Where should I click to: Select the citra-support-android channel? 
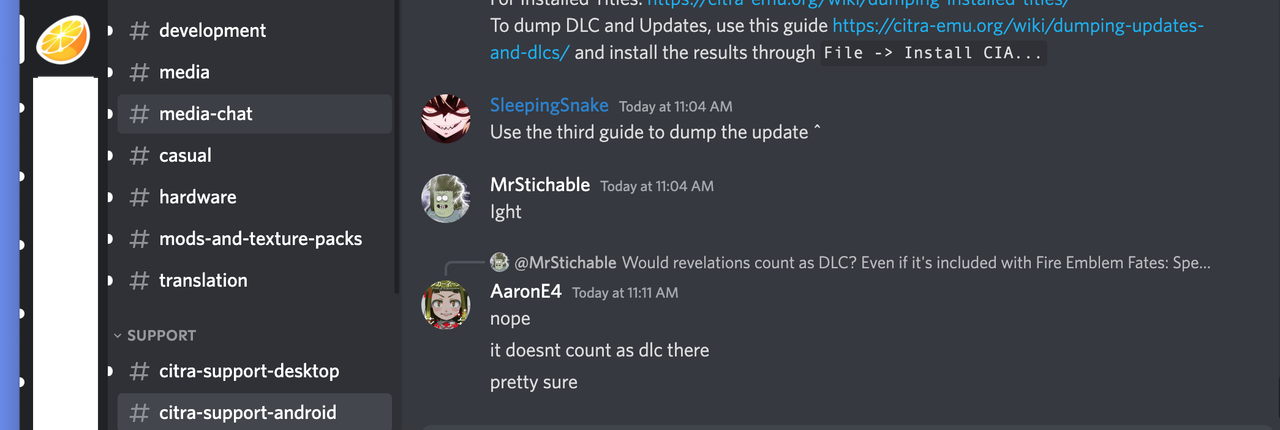pyautogui.click(x=254, y=412)
